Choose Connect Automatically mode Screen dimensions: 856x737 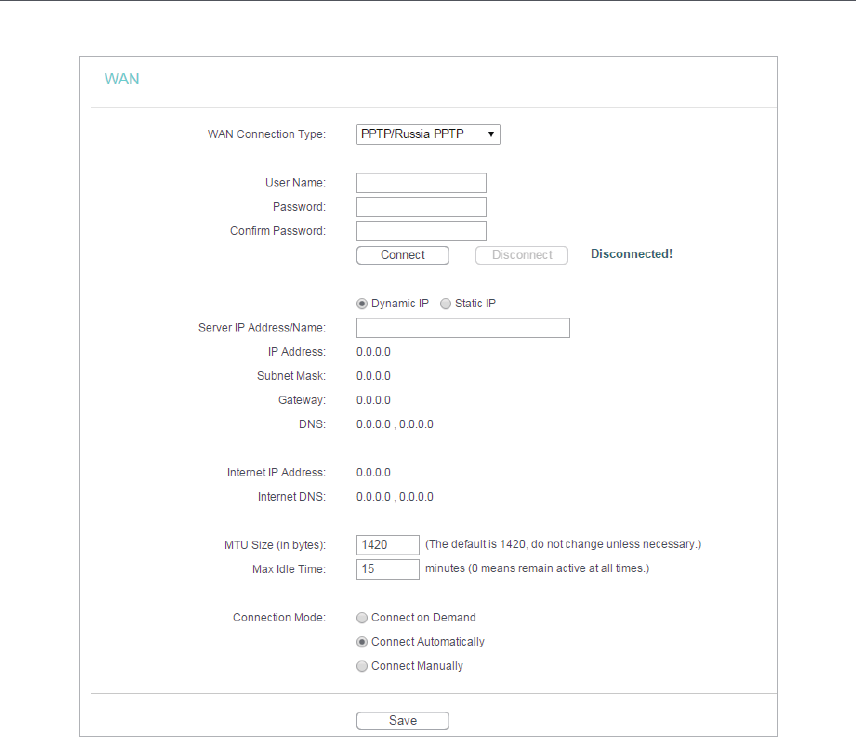click(361, 642)
